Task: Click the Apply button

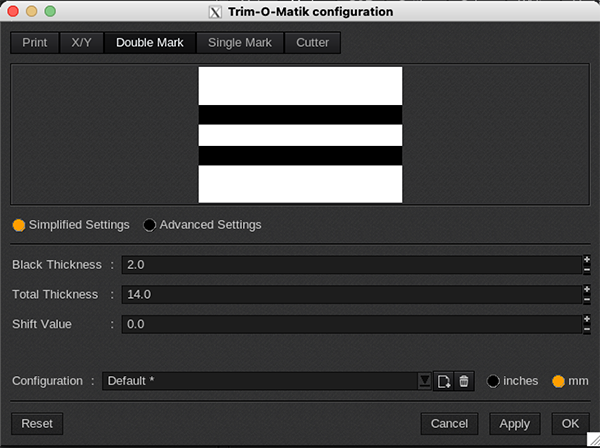Action: point(515,424)
